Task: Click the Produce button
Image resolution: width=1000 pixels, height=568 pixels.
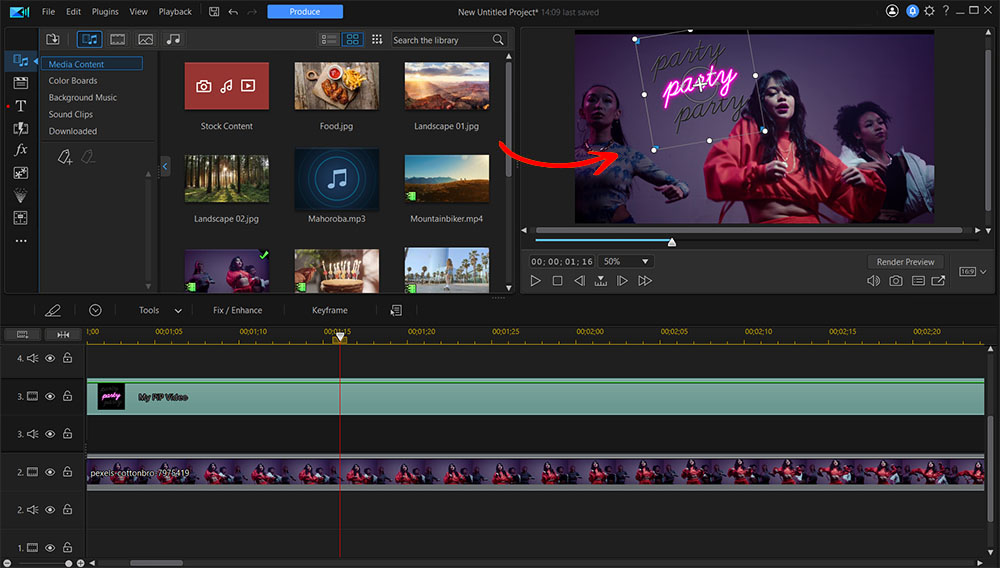Action: click(x=305, y=12)
